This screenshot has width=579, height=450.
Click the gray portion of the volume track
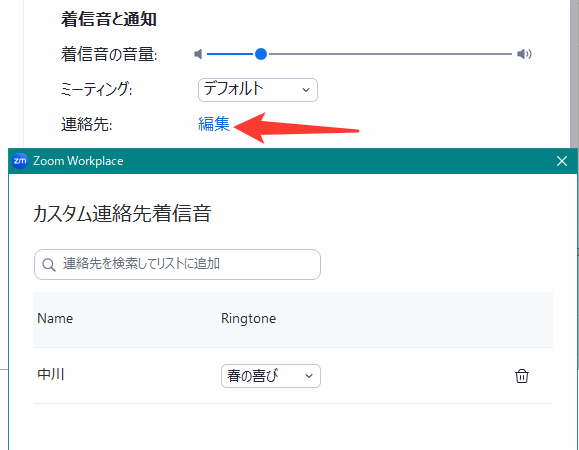pos(390,54)
